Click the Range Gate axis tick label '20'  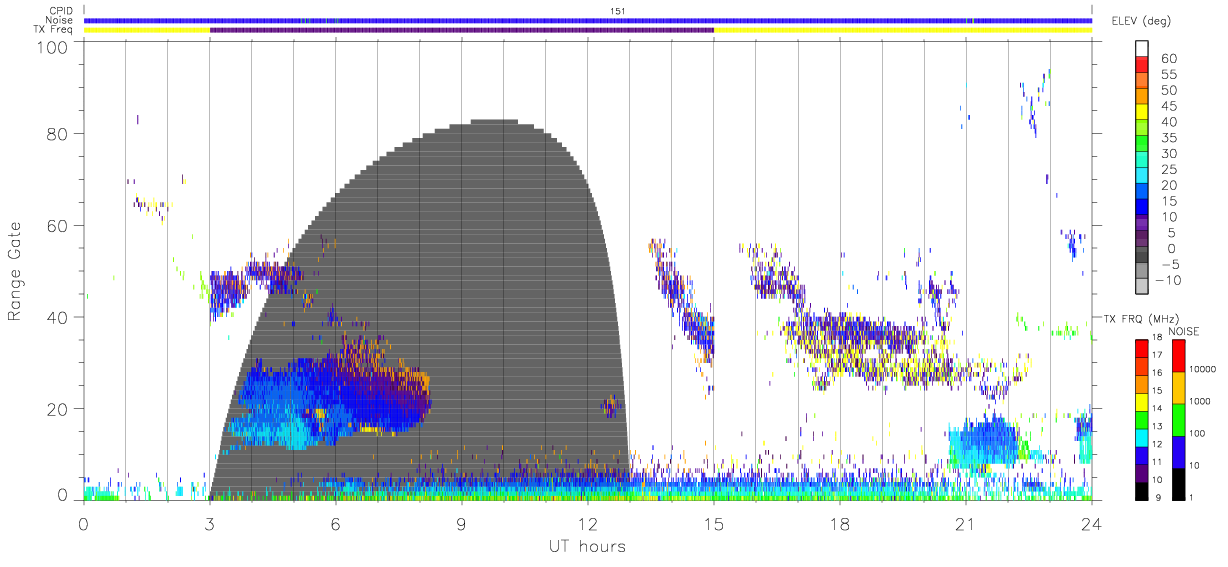[58, 409]
